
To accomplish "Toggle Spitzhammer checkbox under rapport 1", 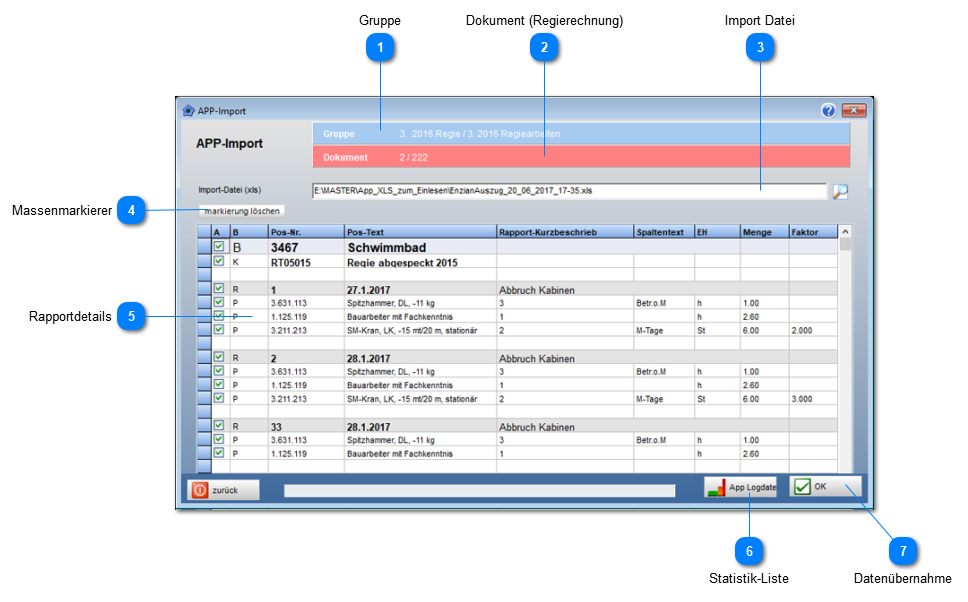I will 219,303.
